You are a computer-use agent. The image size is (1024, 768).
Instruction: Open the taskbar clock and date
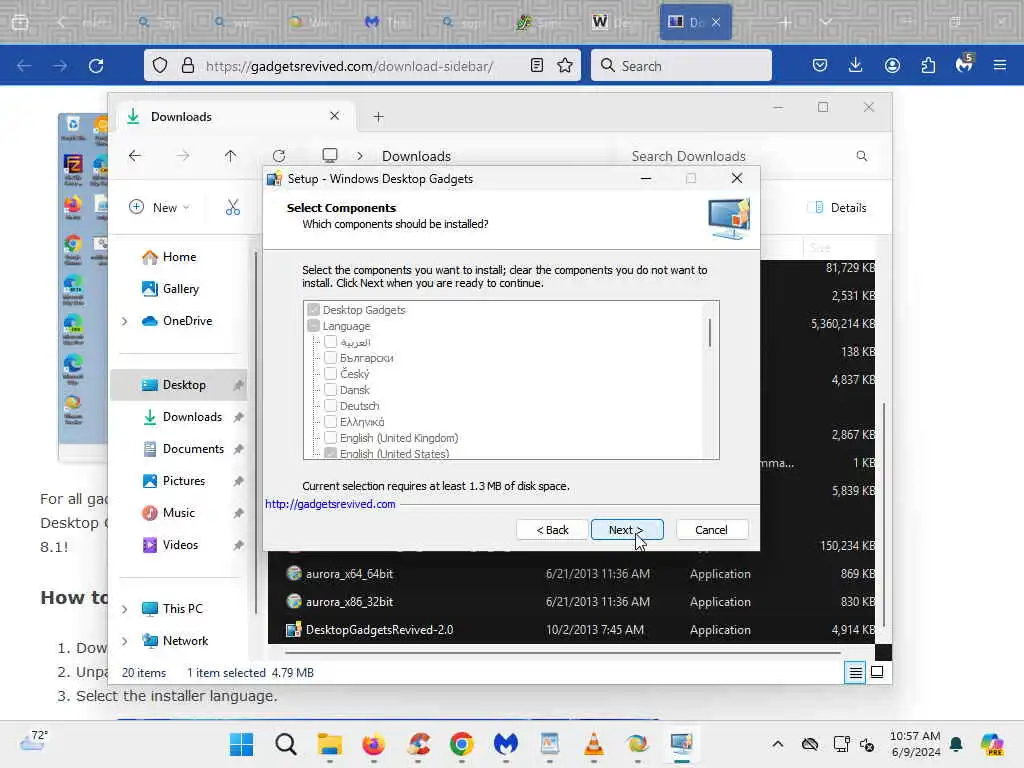tap(915, 744)
